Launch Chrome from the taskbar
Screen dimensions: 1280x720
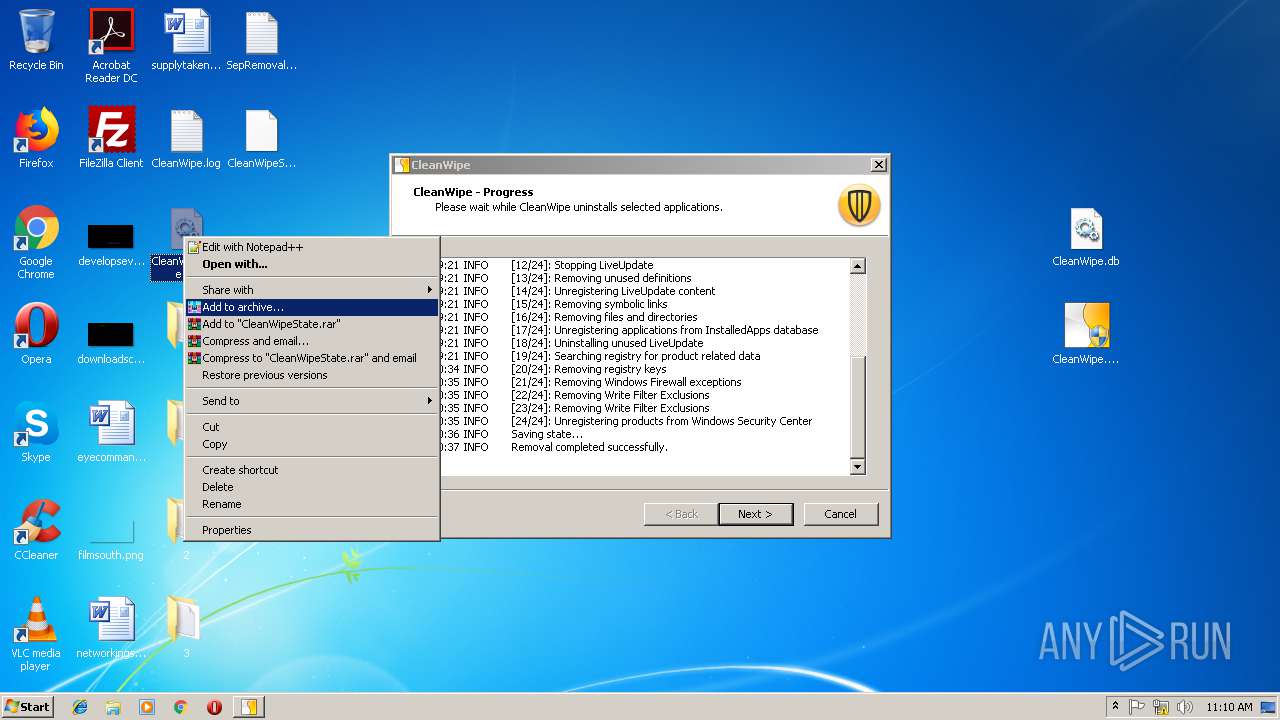pyautogui.click(x=181, y=707)
